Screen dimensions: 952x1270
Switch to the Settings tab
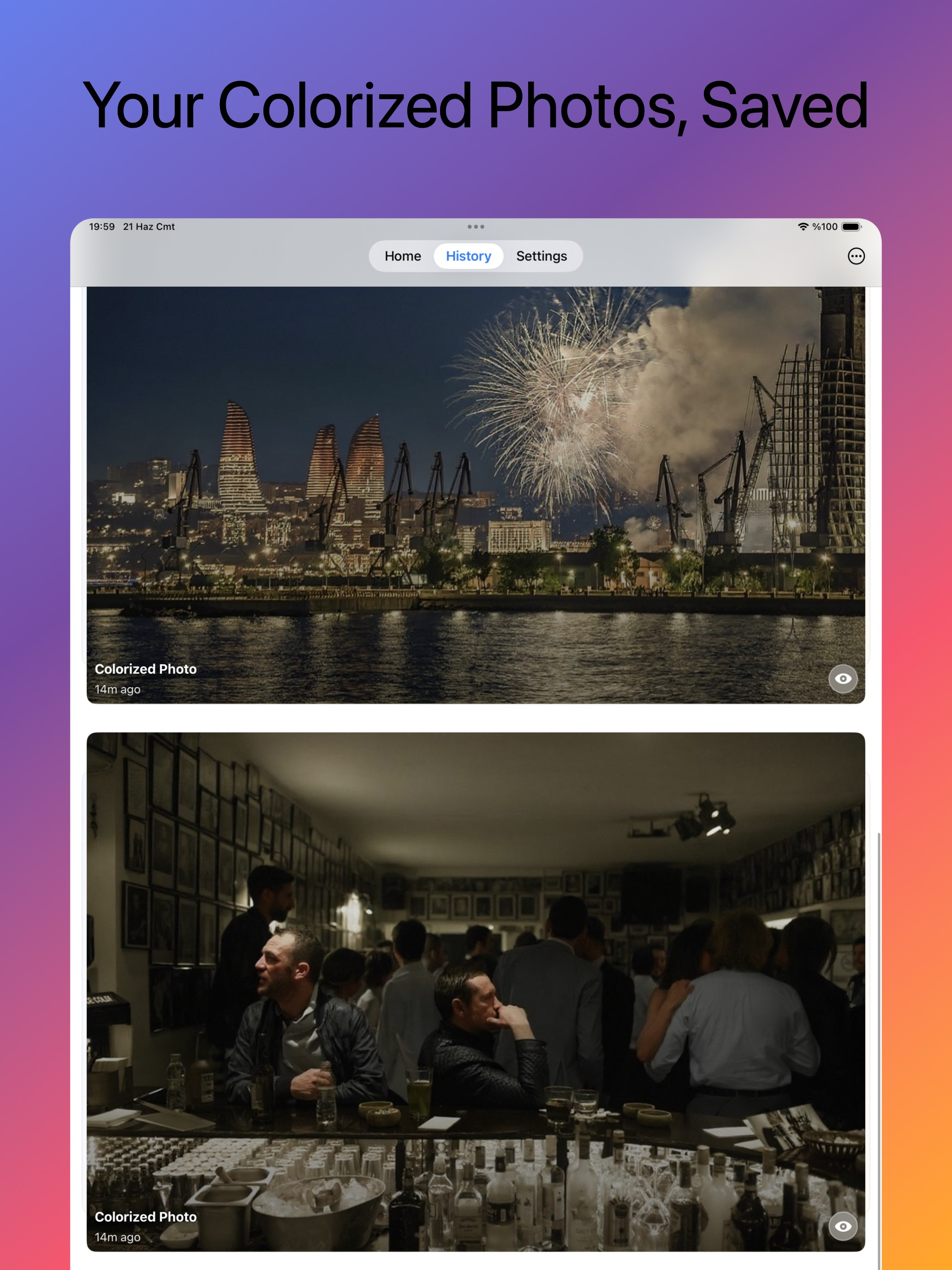tap(541, 256)
